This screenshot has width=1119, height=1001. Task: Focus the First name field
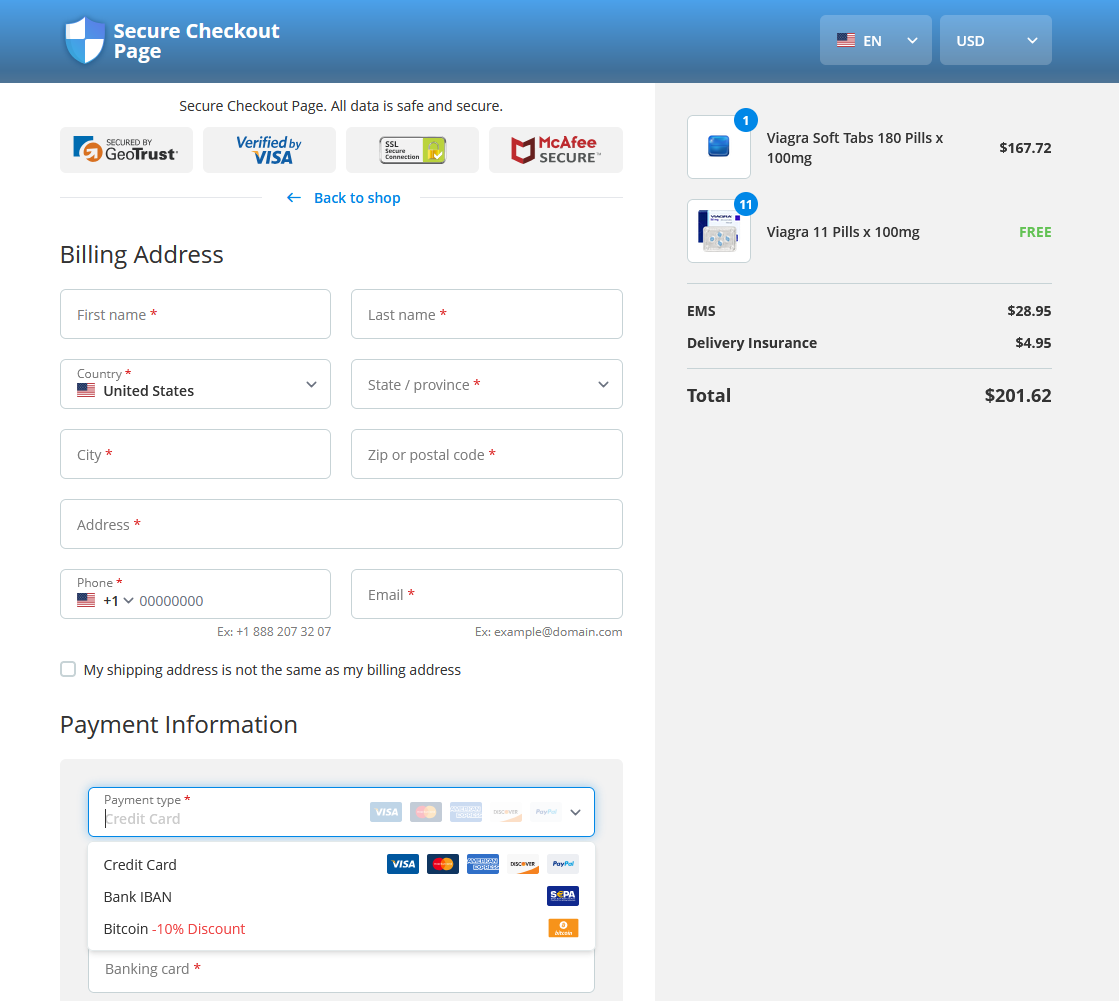coord(196,314)
